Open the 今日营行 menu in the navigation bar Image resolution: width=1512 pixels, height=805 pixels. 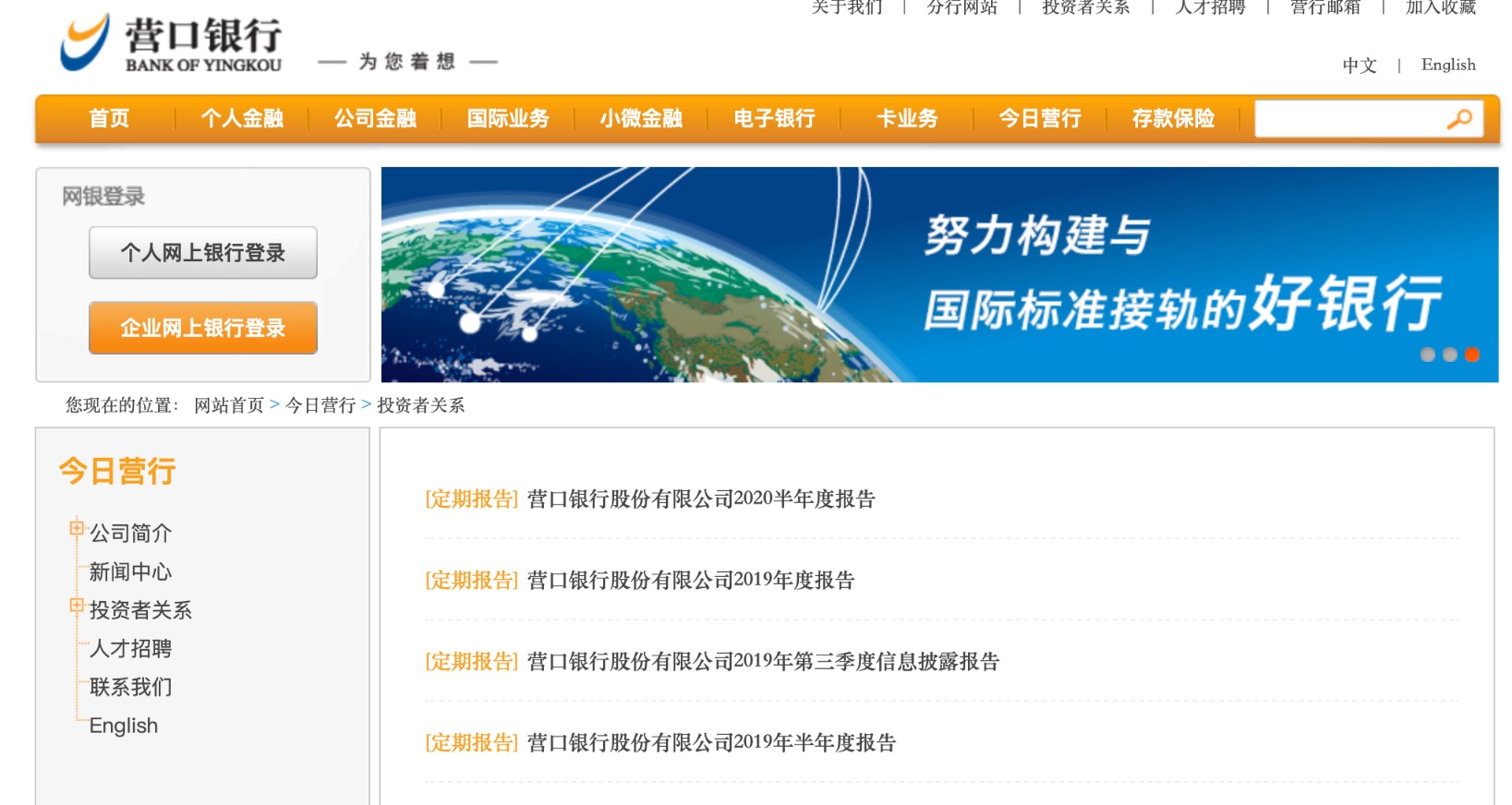(x=1040, y=118)
